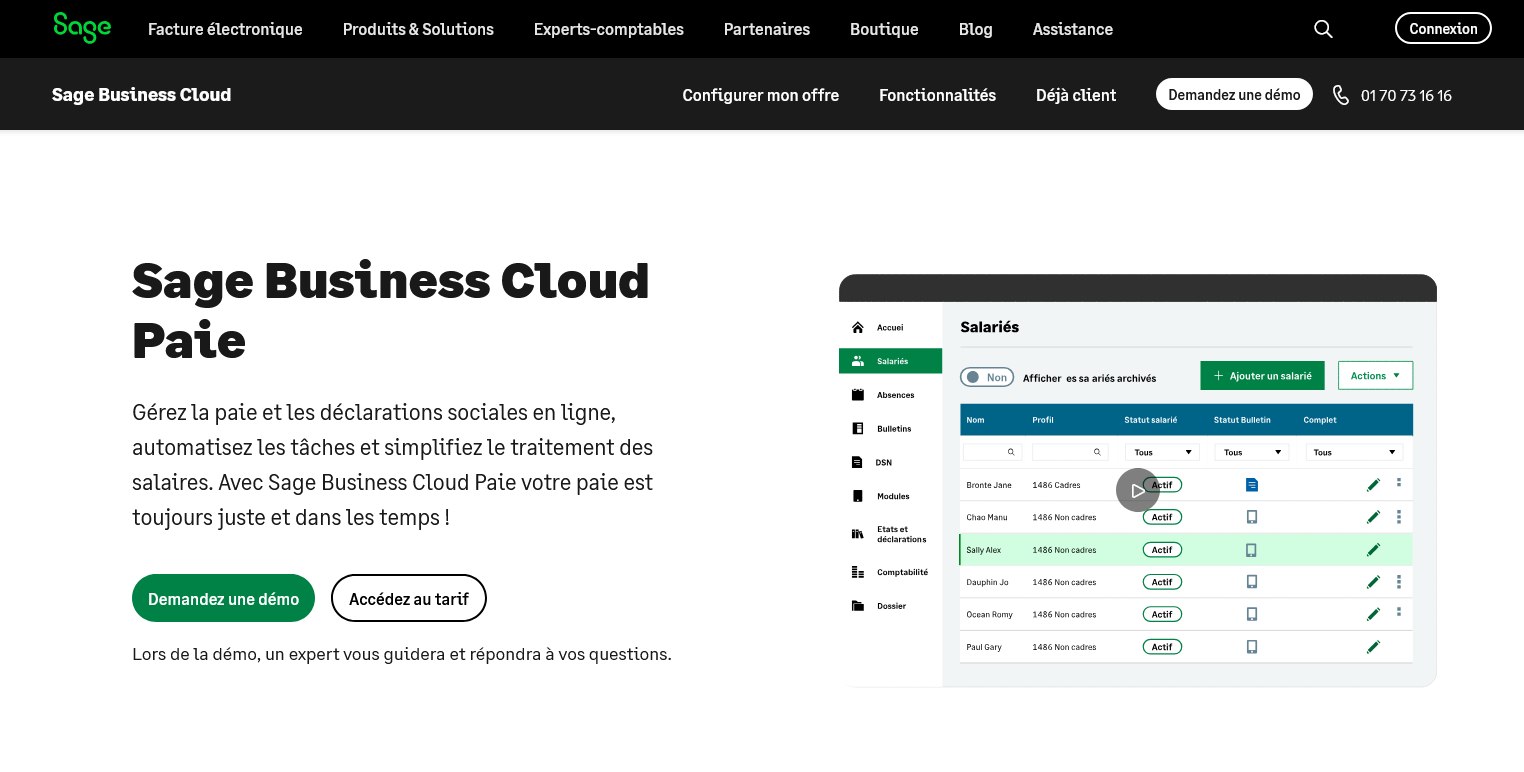
Task: Click the Etats et déclarations books icon
Action: 857,534
